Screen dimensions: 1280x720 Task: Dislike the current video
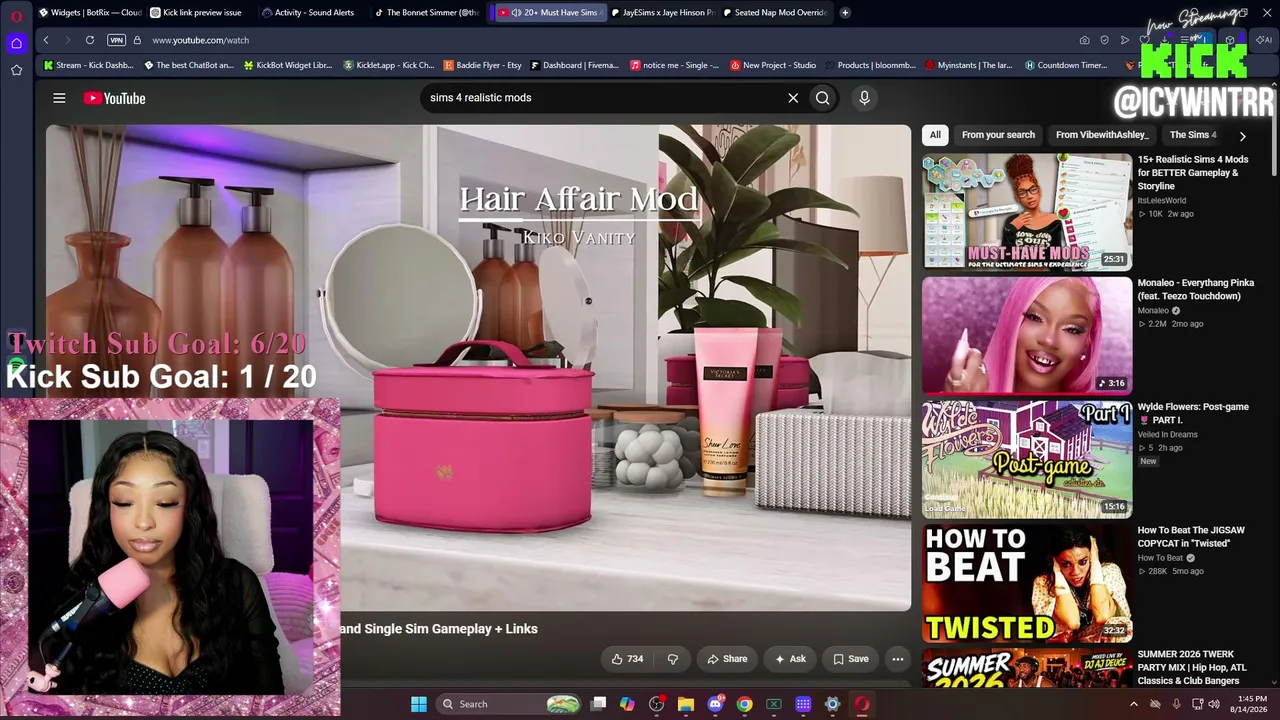pyautogui.click(x=672, y=659)
